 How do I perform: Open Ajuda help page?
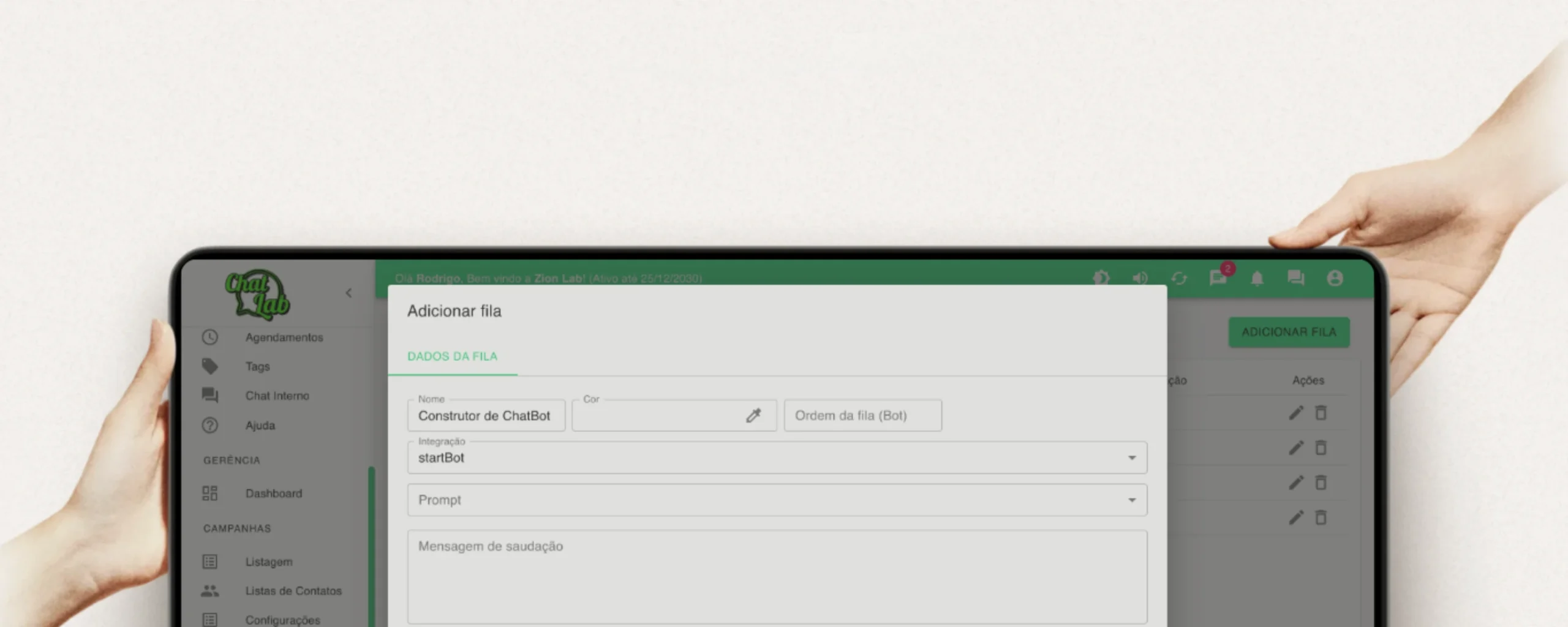point(260,426)
